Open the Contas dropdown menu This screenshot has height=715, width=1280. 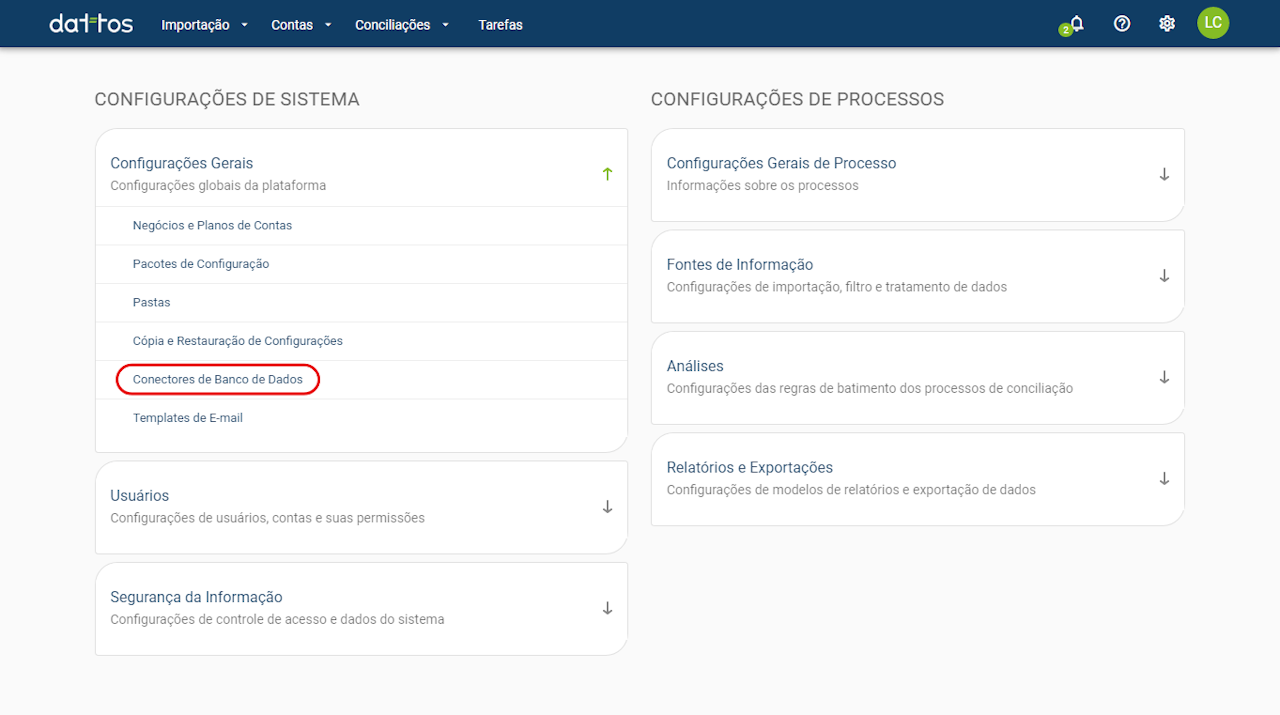click(300, 25)
